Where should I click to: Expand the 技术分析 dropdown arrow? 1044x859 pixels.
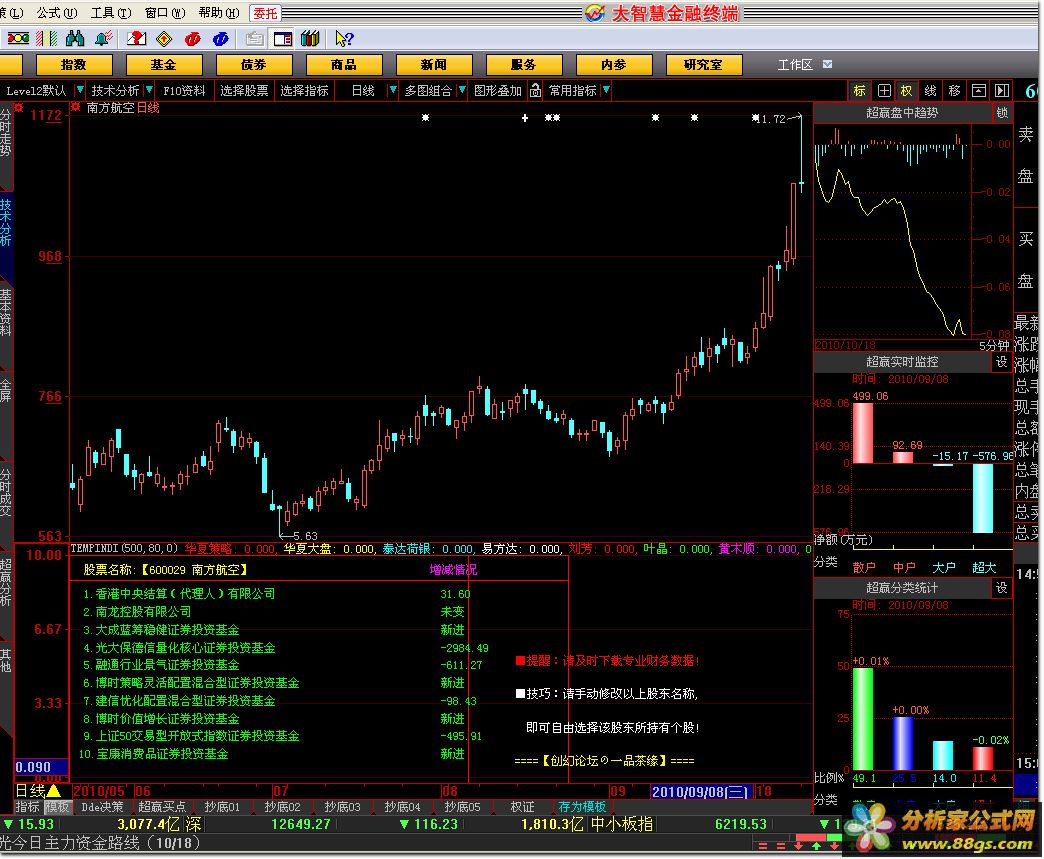tap(149, 90)
